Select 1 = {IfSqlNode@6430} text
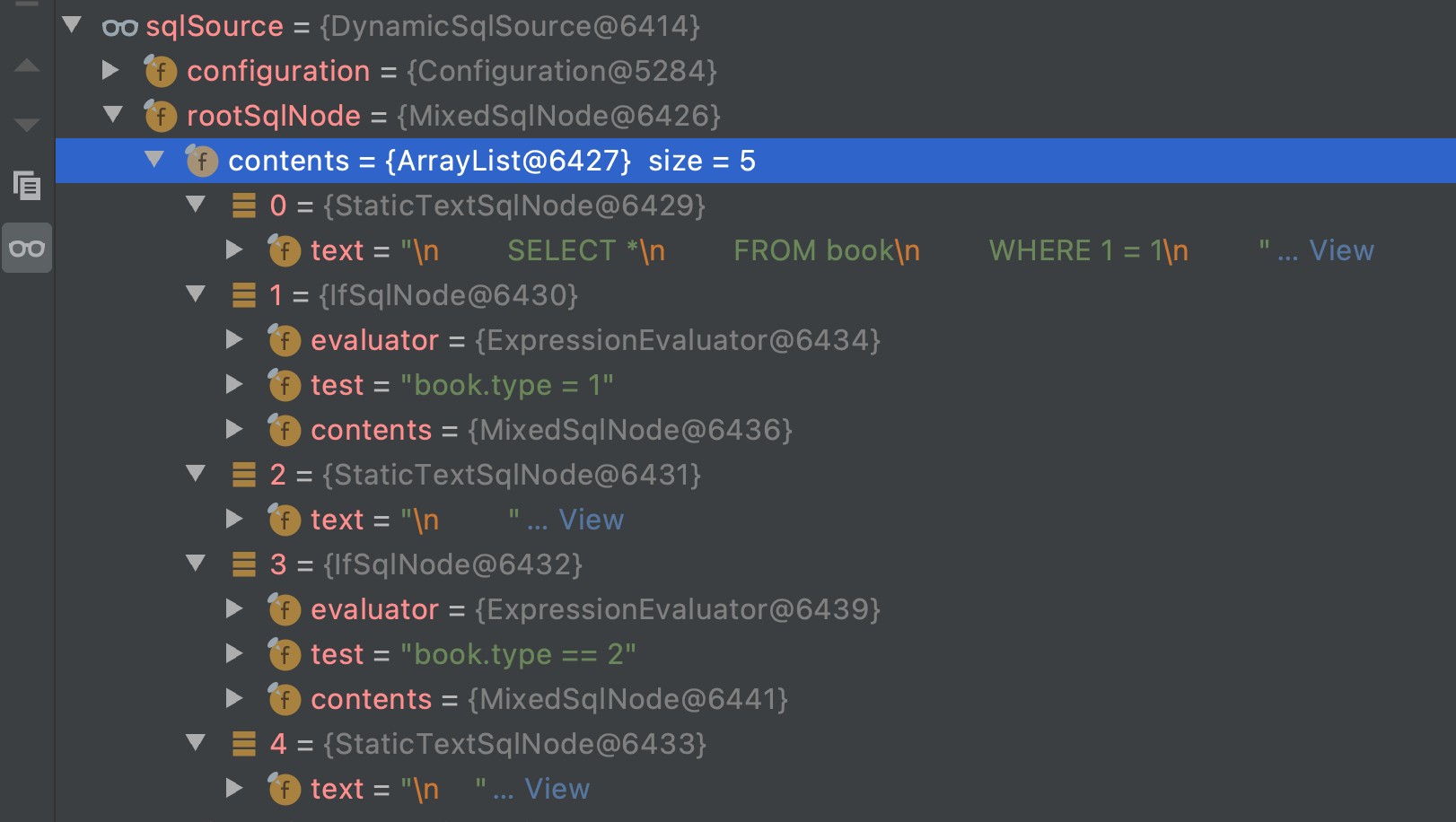 pos(424,295)
